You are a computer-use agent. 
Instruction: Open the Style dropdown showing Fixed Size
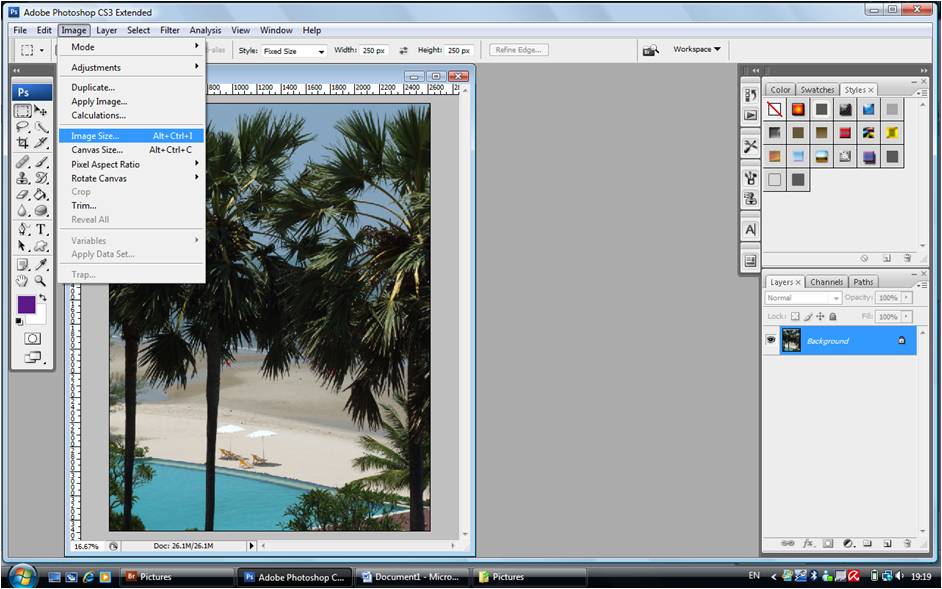pos(295,51)
